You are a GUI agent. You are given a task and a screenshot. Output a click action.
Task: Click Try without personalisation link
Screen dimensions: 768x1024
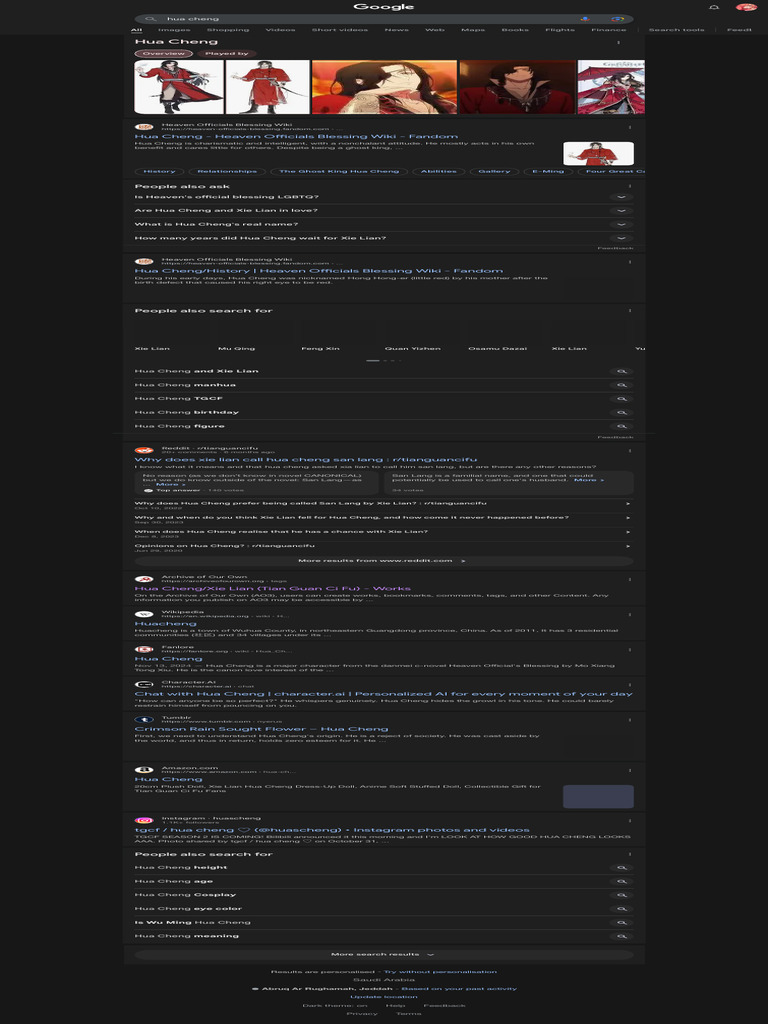tap(440, 972)
